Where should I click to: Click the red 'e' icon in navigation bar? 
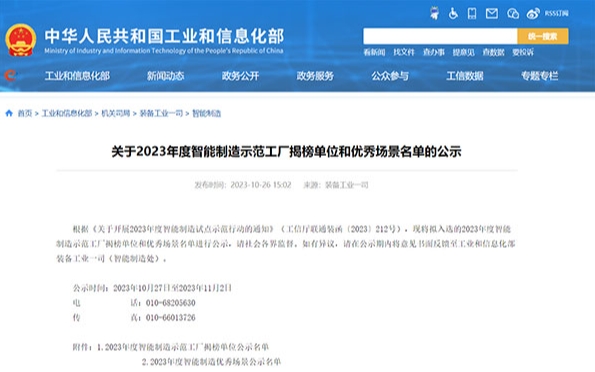tap(10, 76)
